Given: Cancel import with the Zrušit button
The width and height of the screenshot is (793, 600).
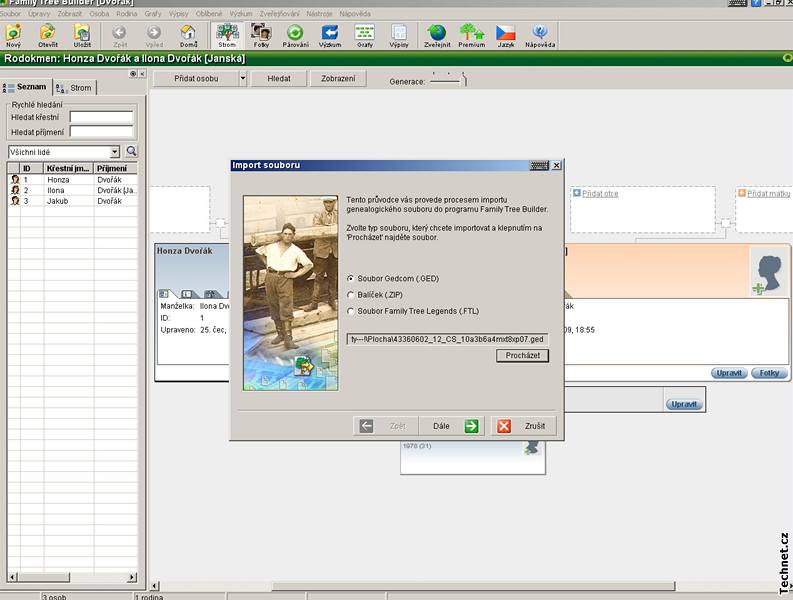Looking at the screenshot, I should [x=524, y=426].
